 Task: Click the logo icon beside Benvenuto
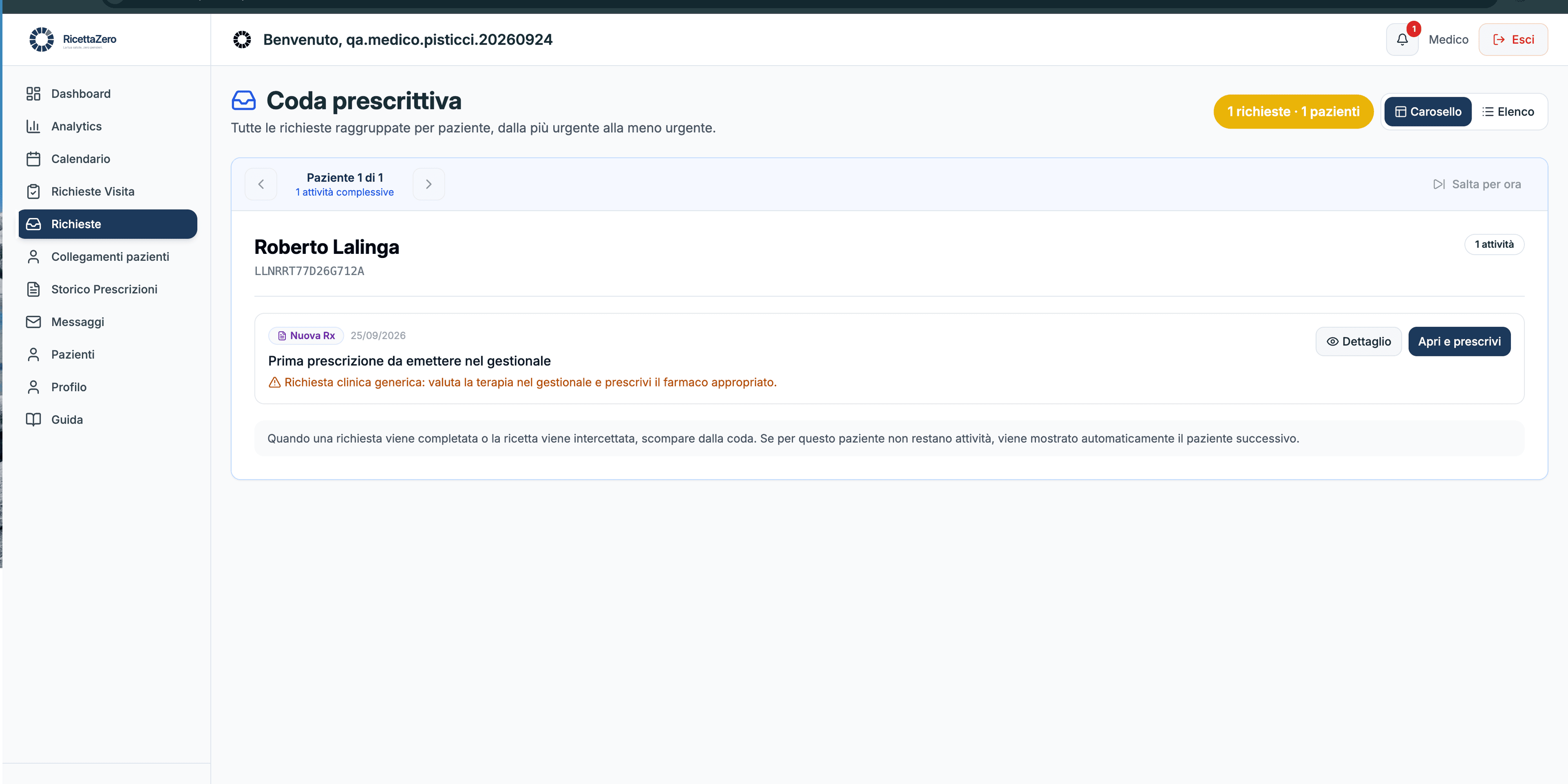click(242, 40)
